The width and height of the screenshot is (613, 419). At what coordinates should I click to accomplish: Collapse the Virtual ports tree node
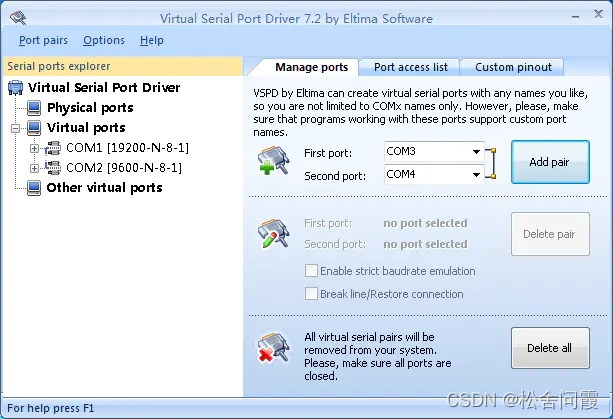(15, 128)
